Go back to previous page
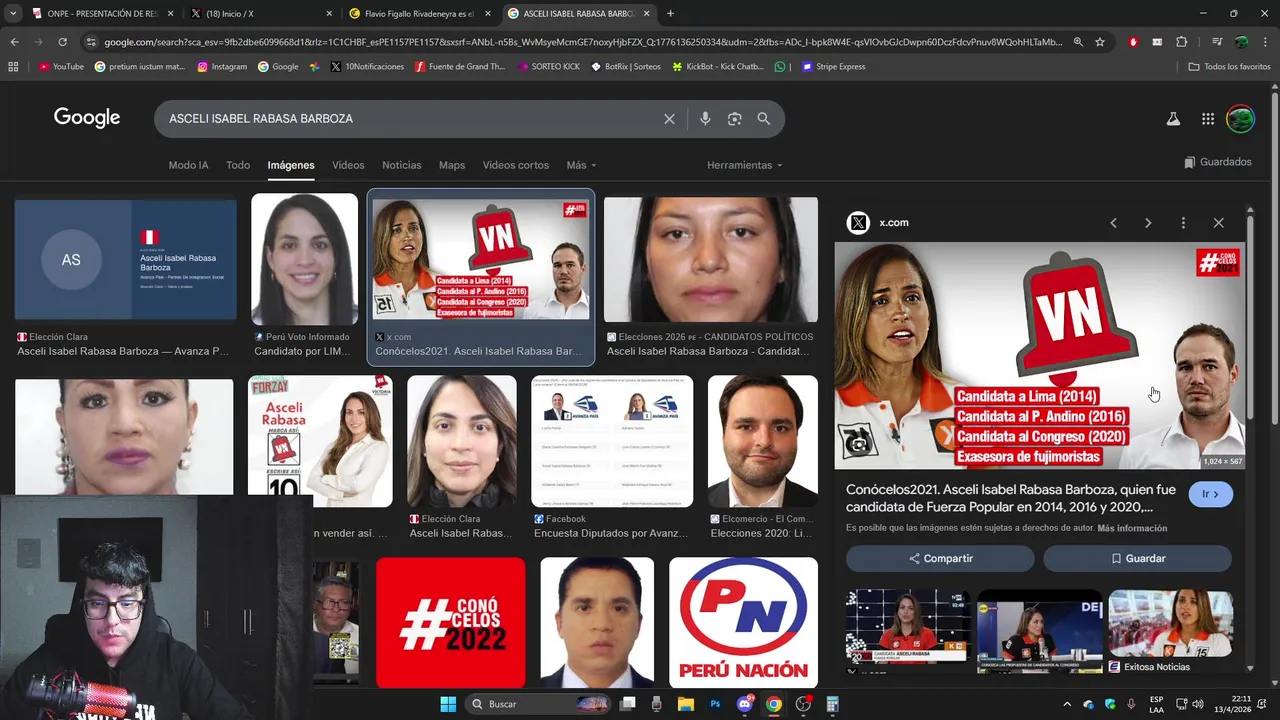 pyautogui.click(x=14, y=42)
